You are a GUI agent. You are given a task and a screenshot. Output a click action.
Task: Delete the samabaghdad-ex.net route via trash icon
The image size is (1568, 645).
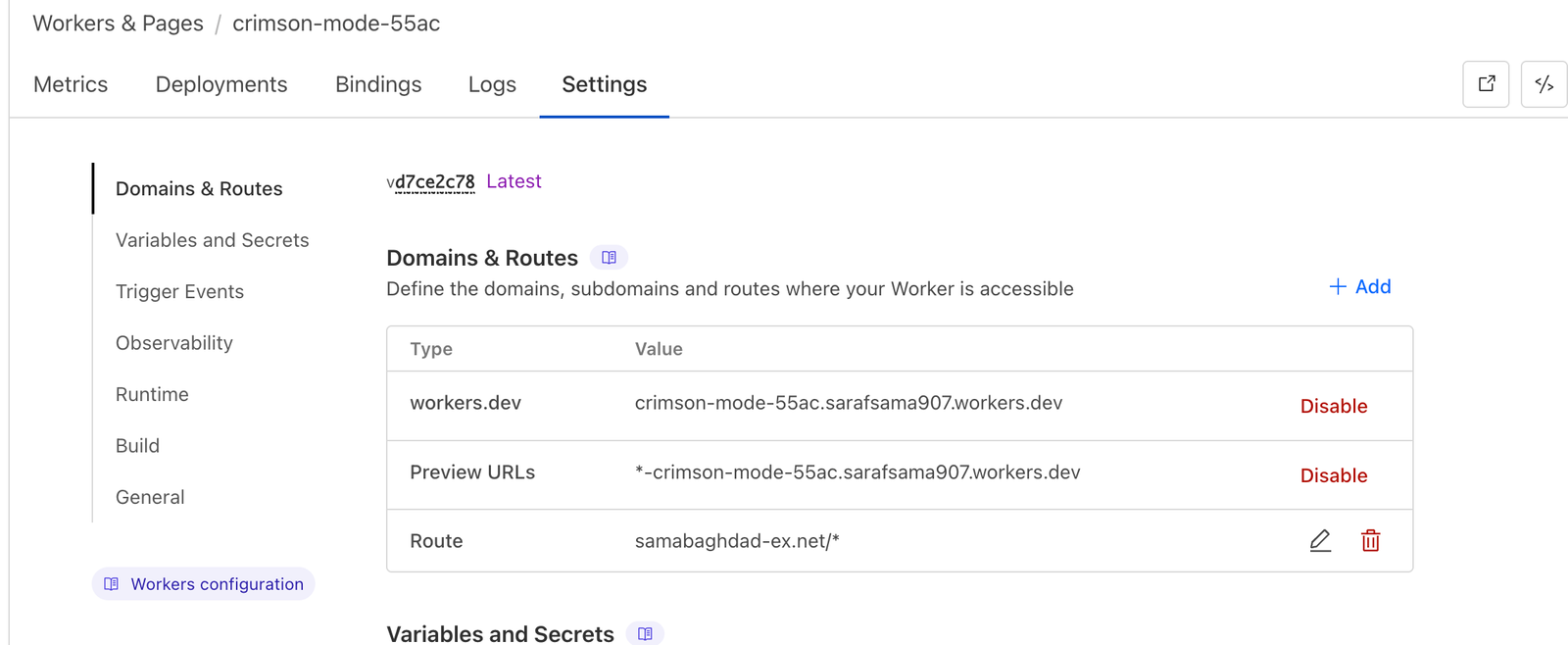[1370, 541]
